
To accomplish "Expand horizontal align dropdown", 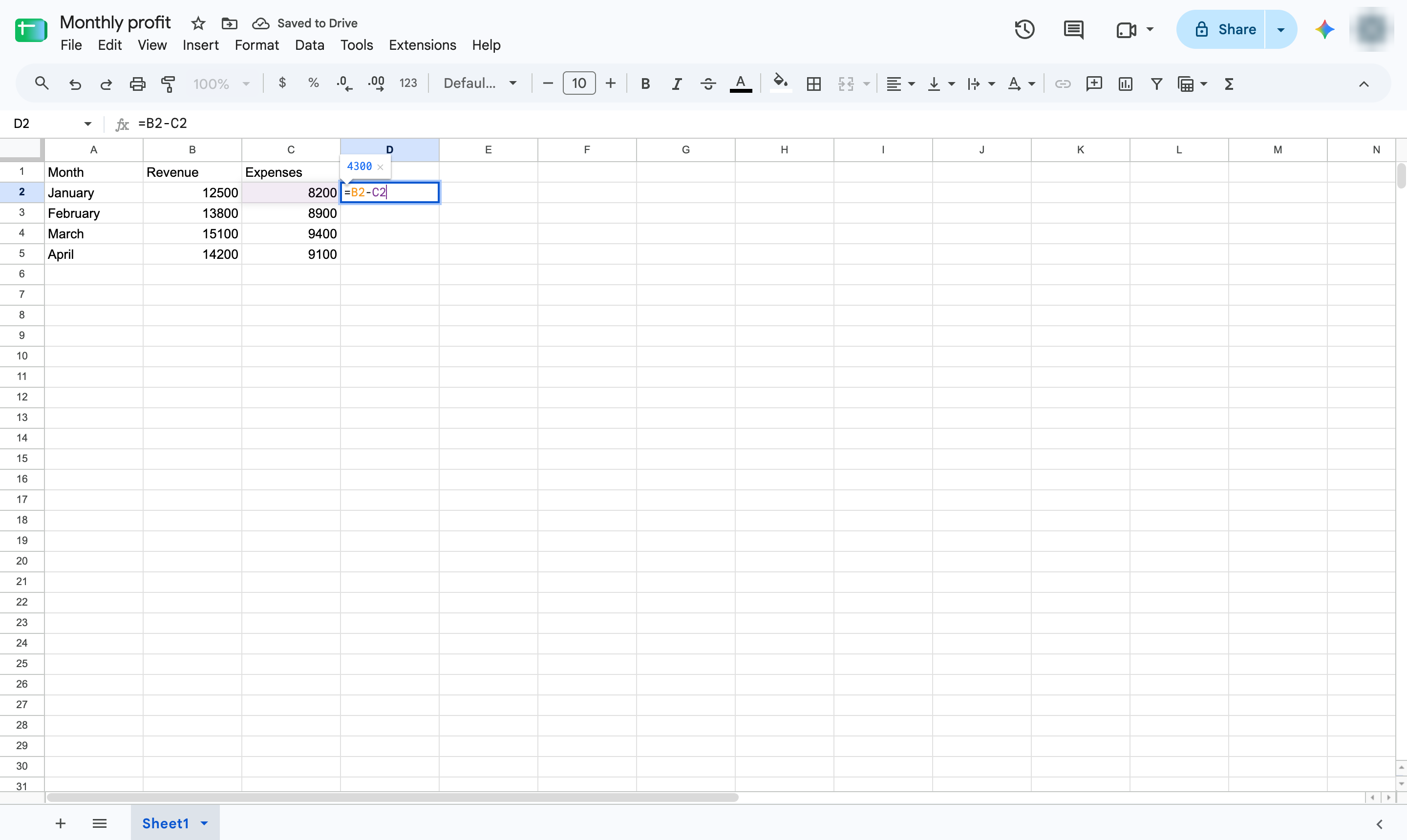I will click(912, 84).
